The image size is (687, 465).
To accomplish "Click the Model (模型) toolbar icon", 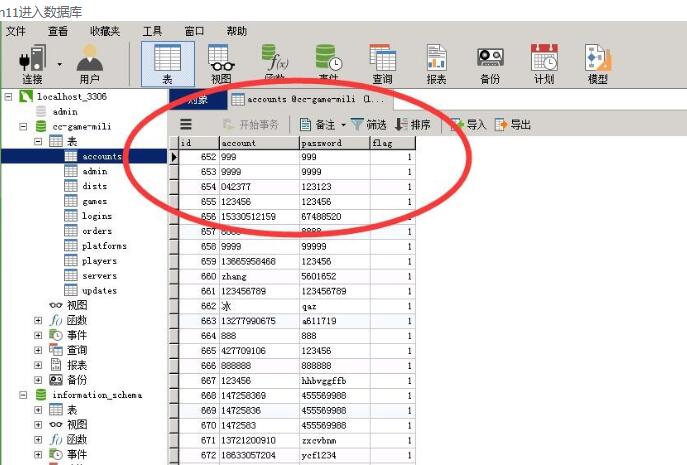I will click(597, 63).
